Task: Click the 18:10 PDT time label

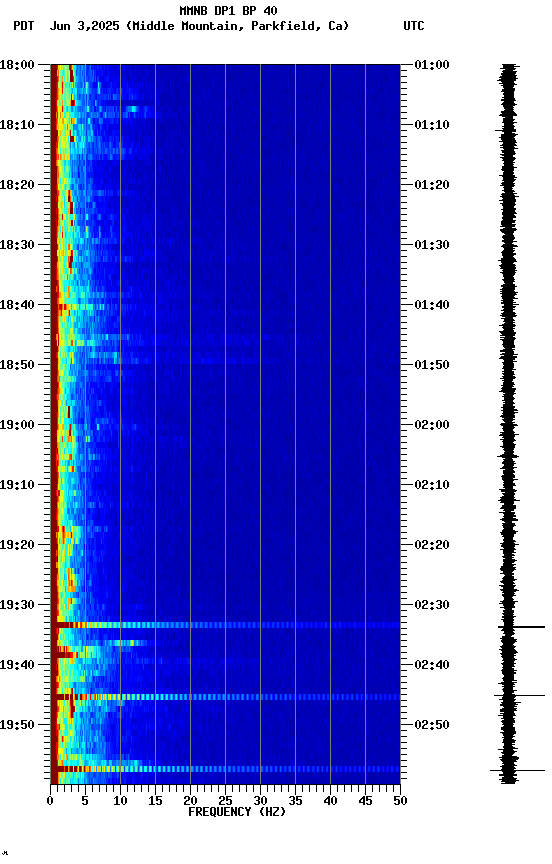Action: [17, 125]
